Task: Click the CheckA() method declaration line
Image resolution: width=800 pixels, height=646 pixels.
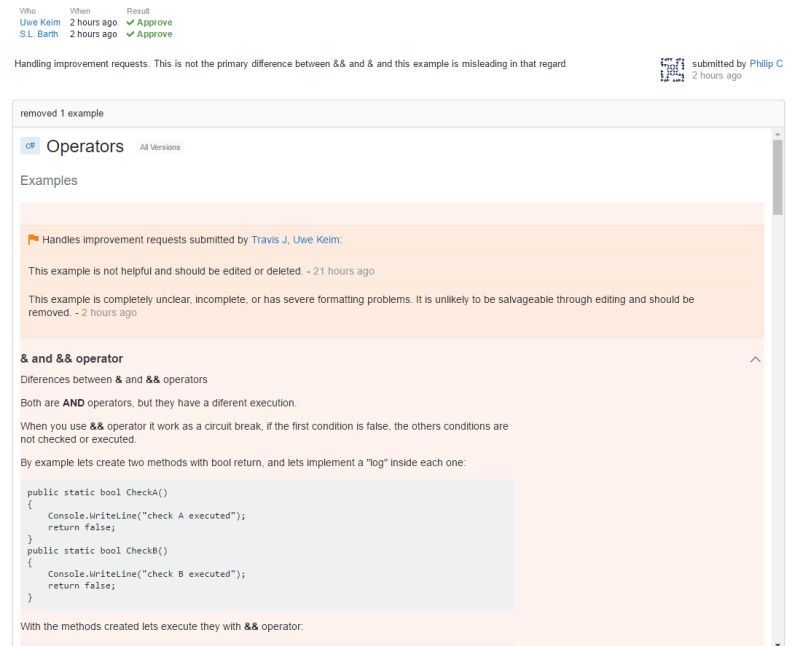Action: (x=97, y=492)
